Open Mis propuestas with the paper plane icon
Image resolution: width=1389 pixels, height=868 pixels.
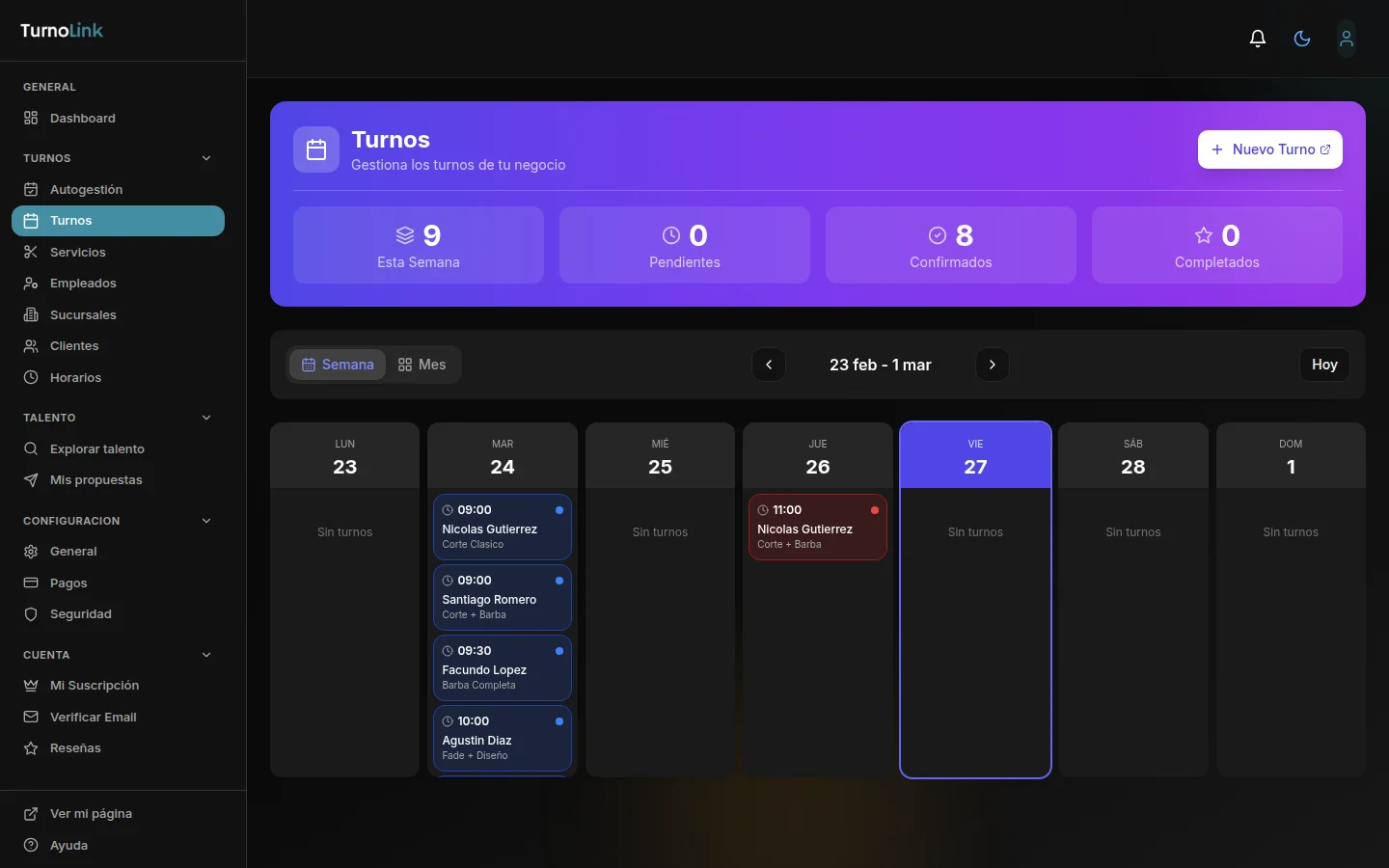tap(95, 480)
